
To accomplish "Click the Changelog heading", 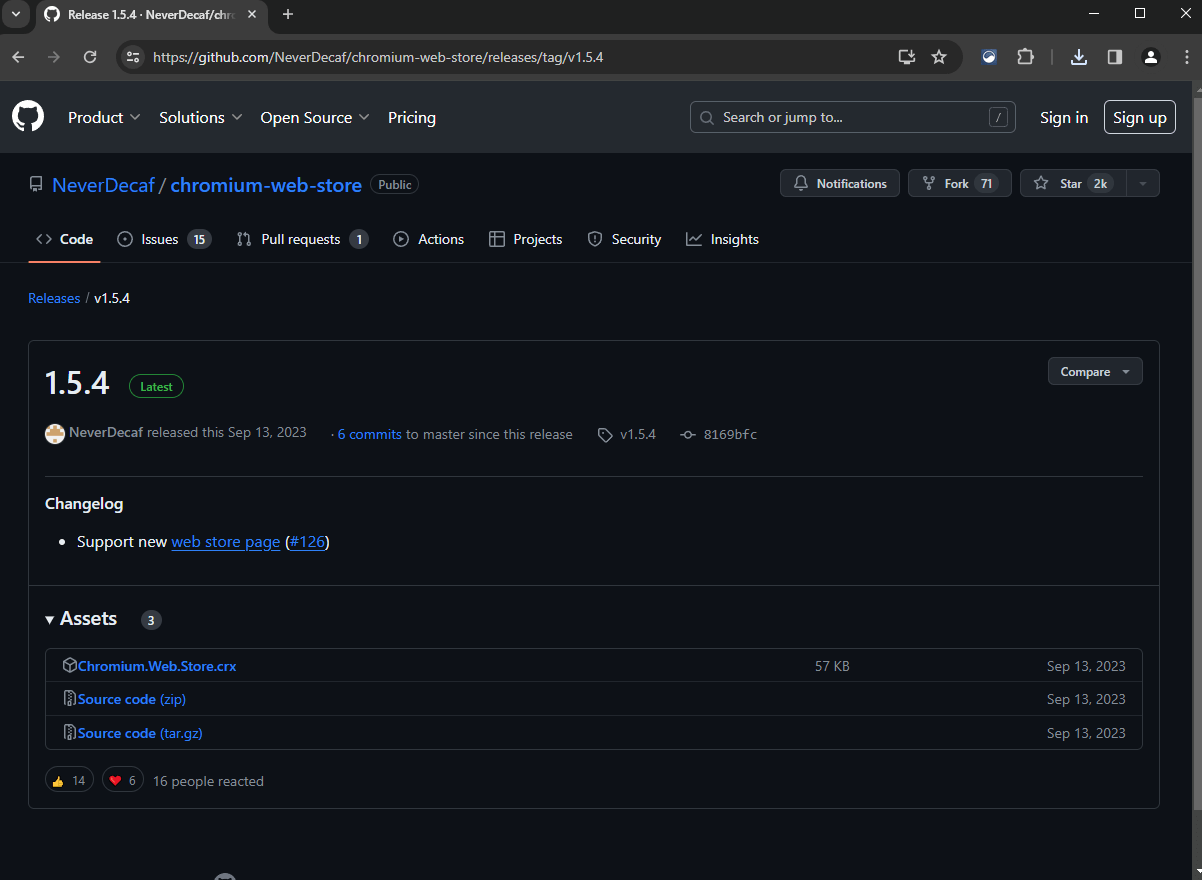I will click(84, 504).
